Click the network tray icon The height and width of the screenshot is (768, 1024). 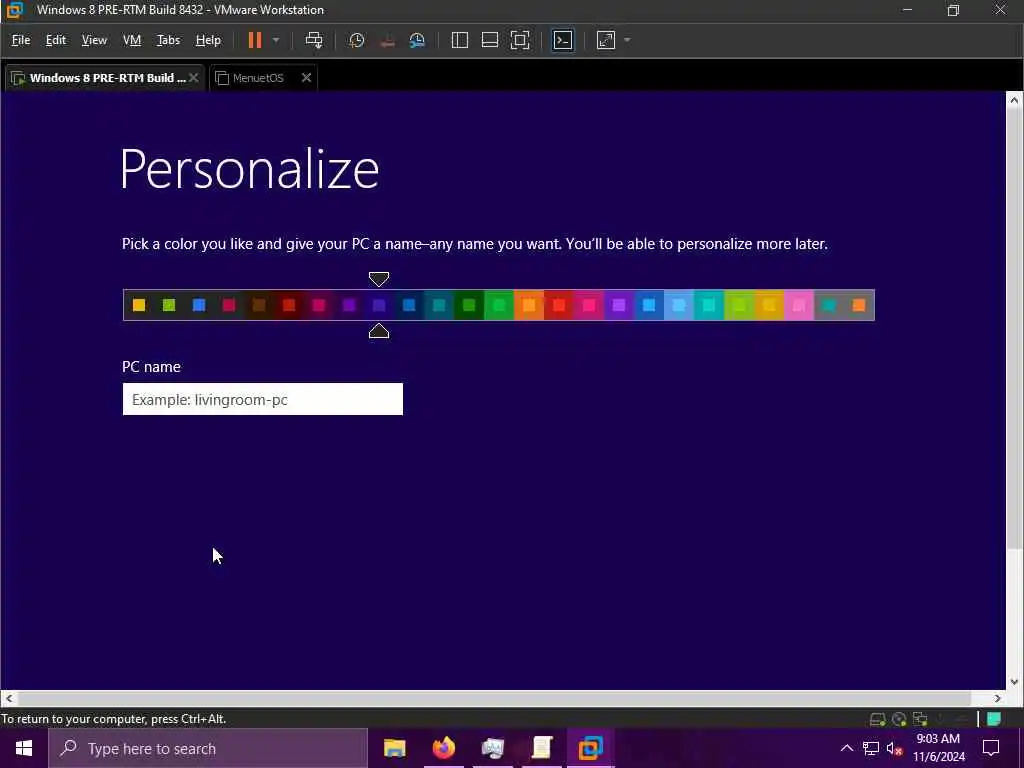tap(871, 748)
